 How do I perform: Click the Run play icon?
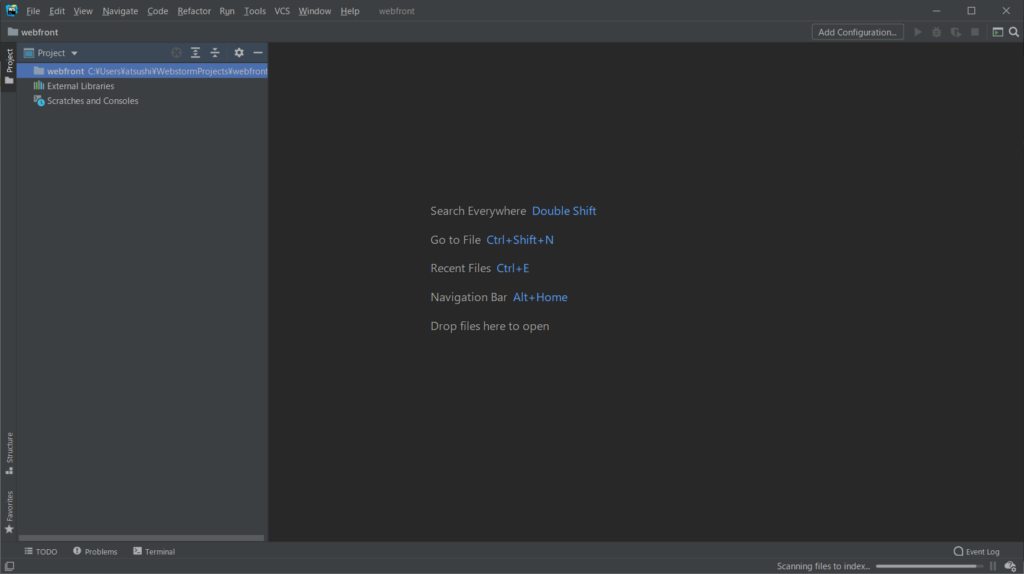918,32
